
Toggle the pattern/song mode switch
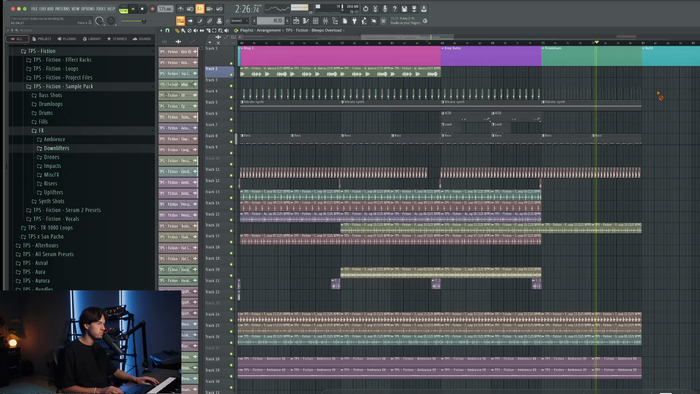[124, 9]
